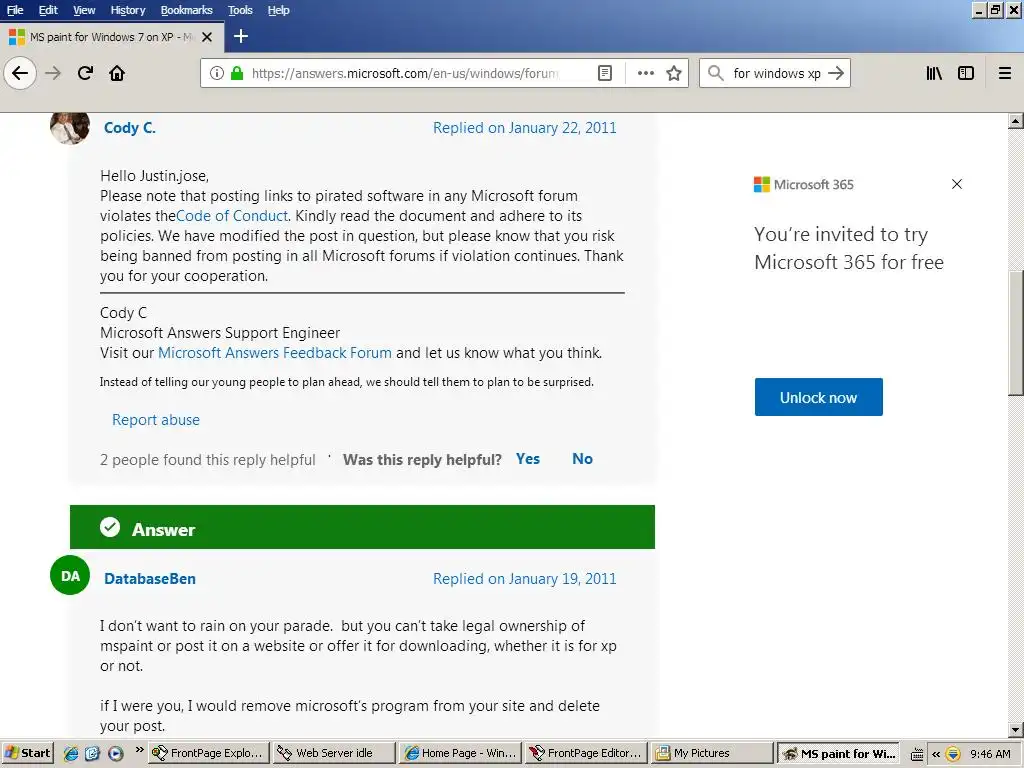The height and width of the screenshot is (768, 1024).
Task: Switch to FrontPage Explorer taskbar window
Action: 208,753
